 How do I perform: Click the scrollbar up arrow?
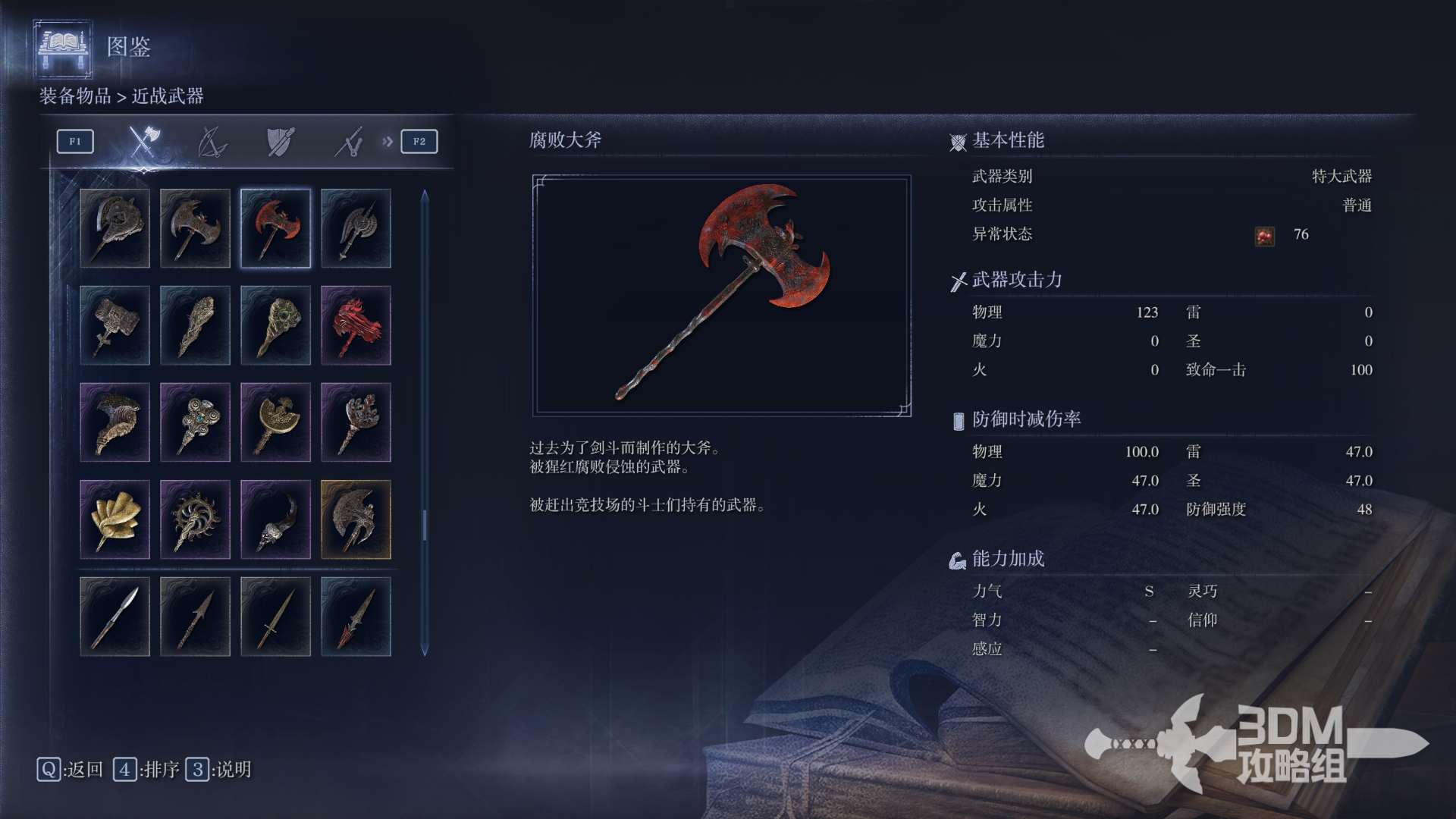tap(425, 196)
